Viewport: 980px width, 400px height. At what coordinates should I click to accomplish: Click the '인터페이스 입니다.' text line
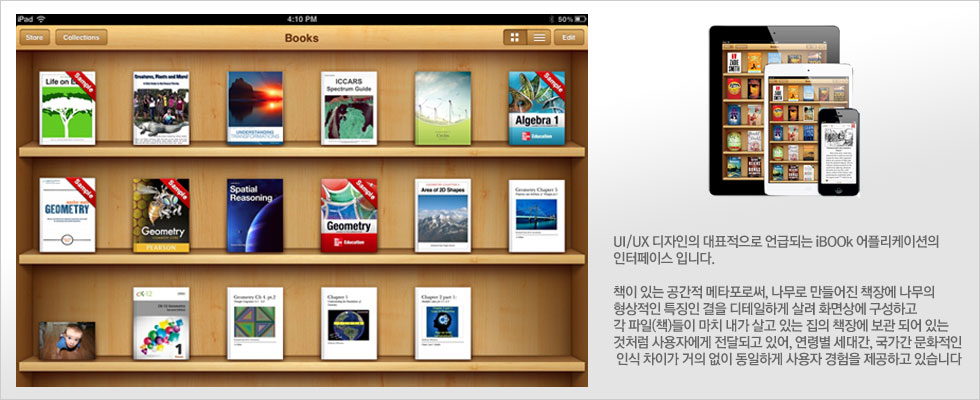coord(663,258)
